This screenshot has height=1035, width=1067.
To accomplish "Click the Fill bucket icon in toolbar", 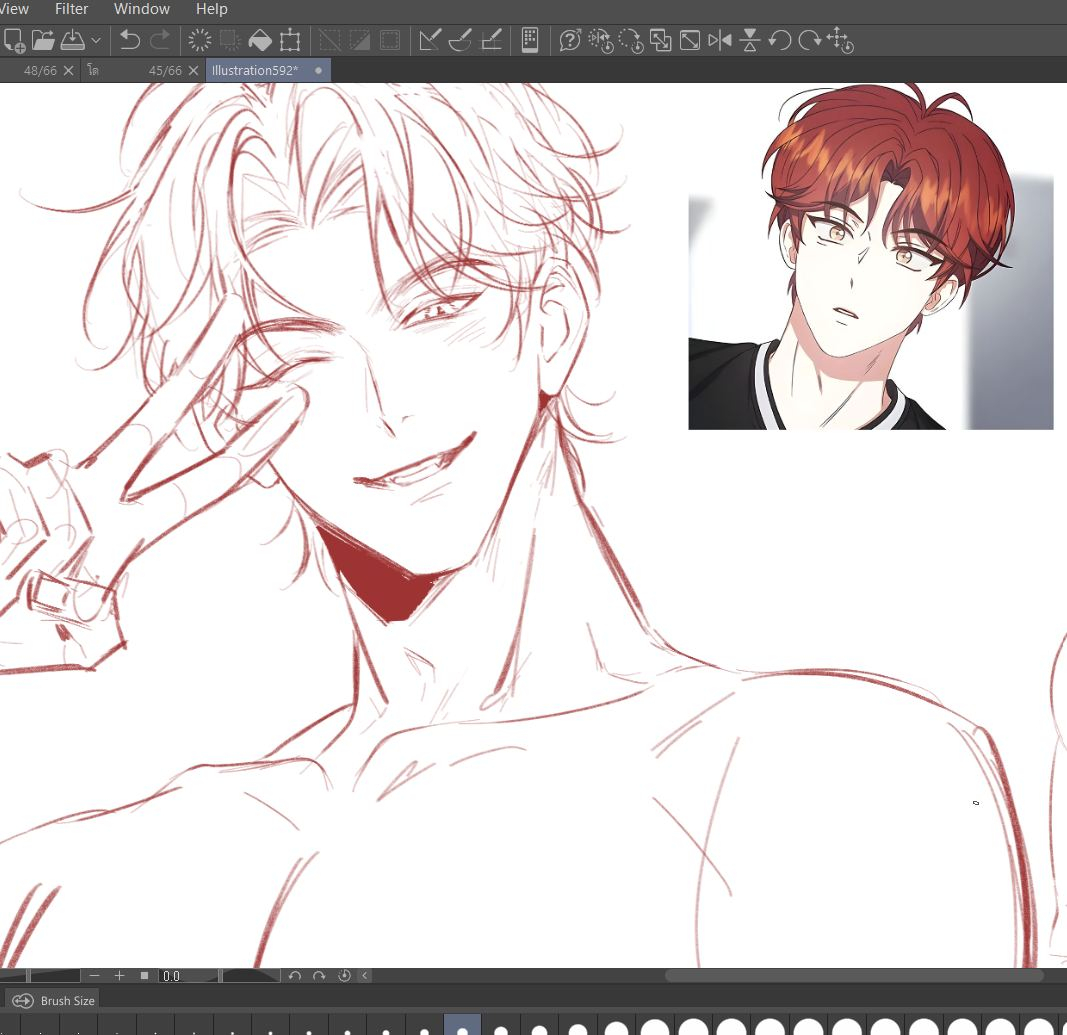I will click(259, 41).
